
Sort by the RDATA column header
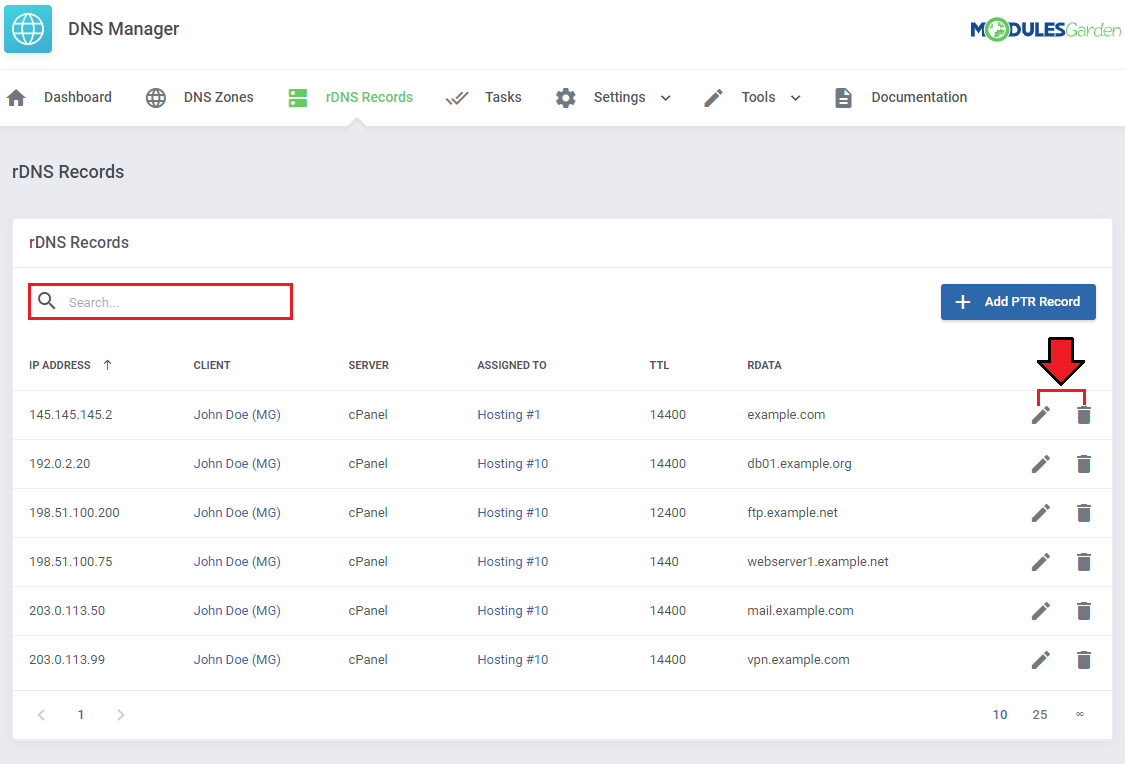coord(764,365)
